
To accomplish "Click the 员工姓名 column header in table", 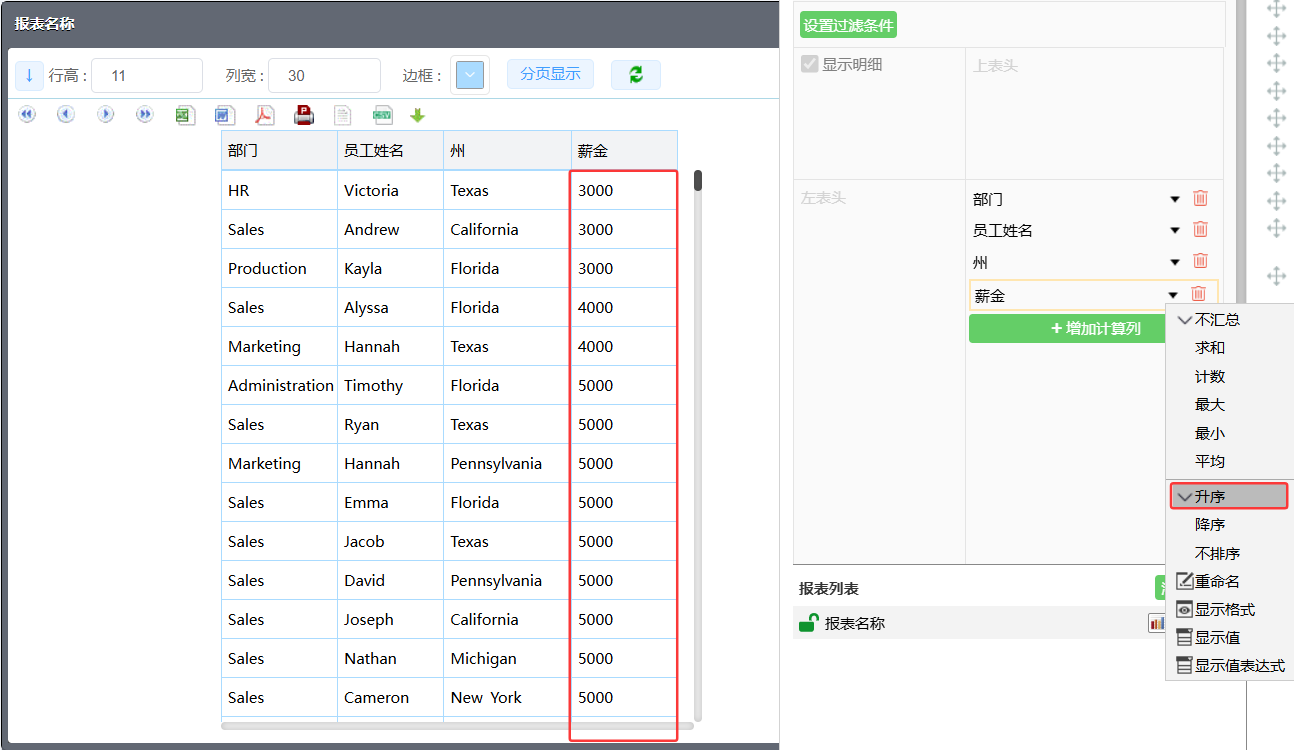I will click(390, 151).
